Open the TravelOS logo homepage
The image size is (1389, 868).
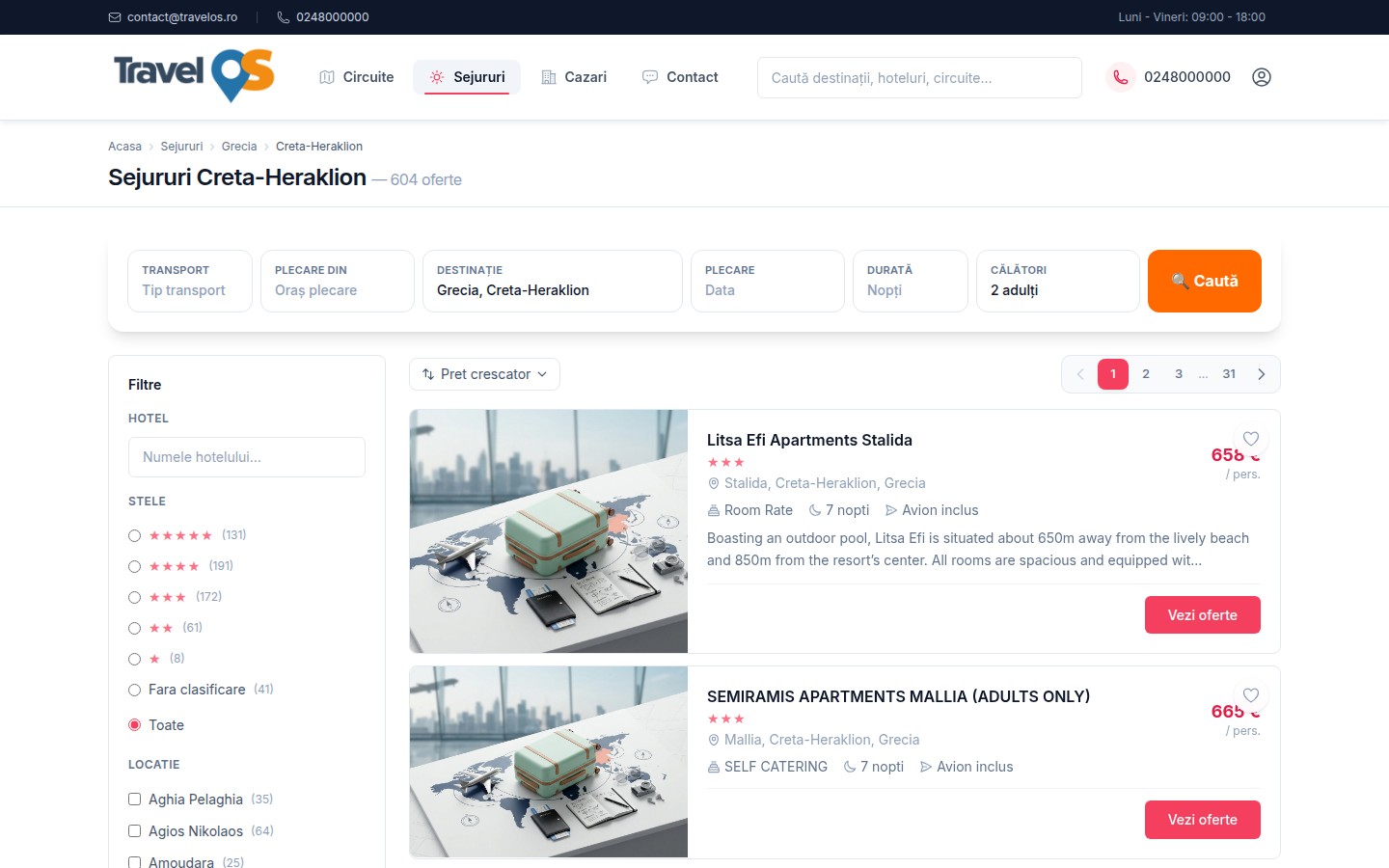[194, 76]
